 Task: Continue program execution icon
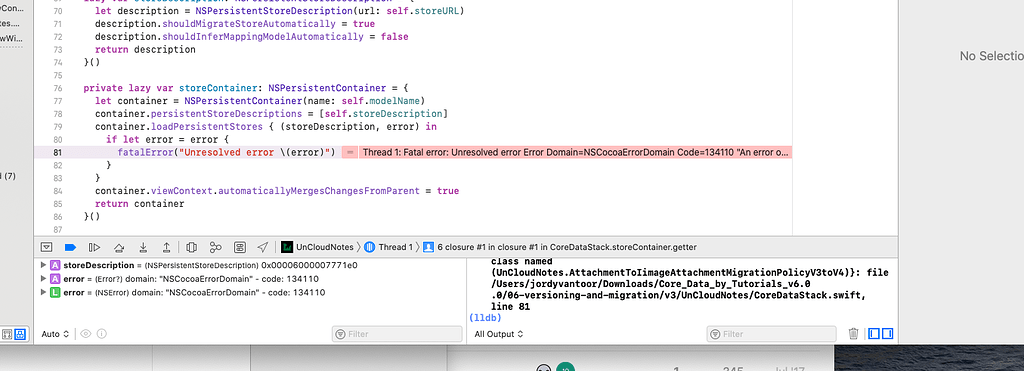point(95,247)
